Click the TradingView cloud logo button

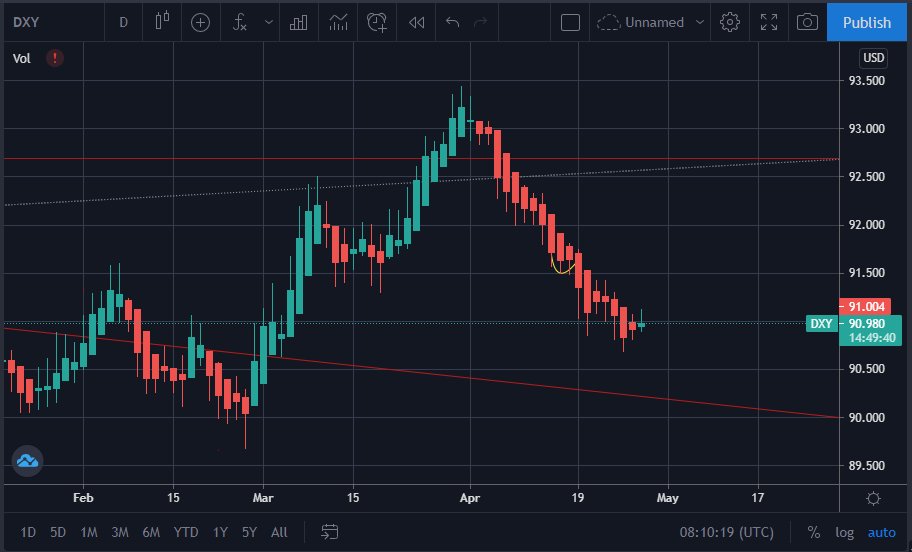click(27, 461)
